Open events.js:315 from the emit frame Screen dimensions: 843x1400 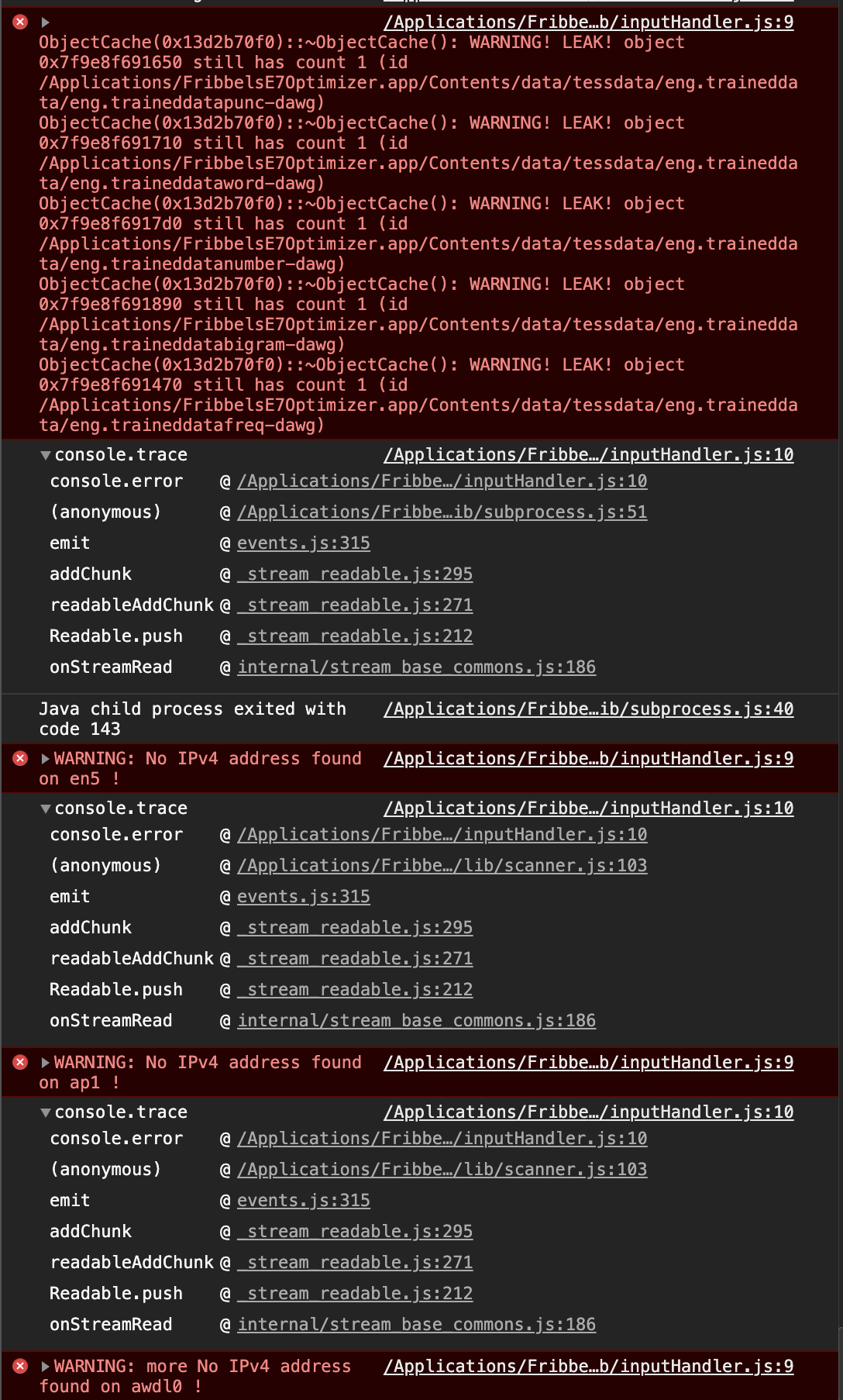click(x=304, y=543)
